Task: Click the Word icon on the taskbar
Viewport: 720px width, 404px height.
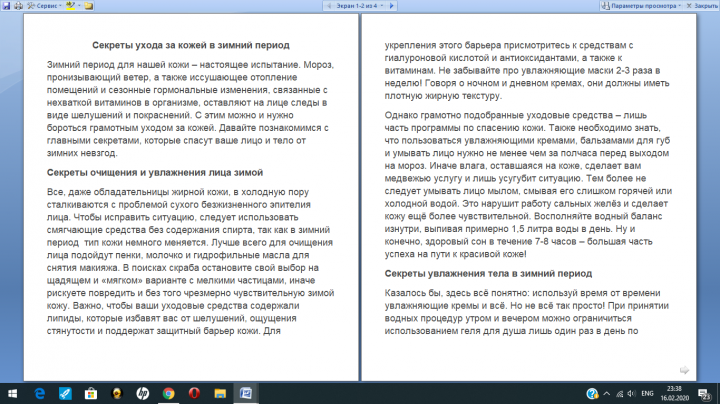Action: (246, 393)
